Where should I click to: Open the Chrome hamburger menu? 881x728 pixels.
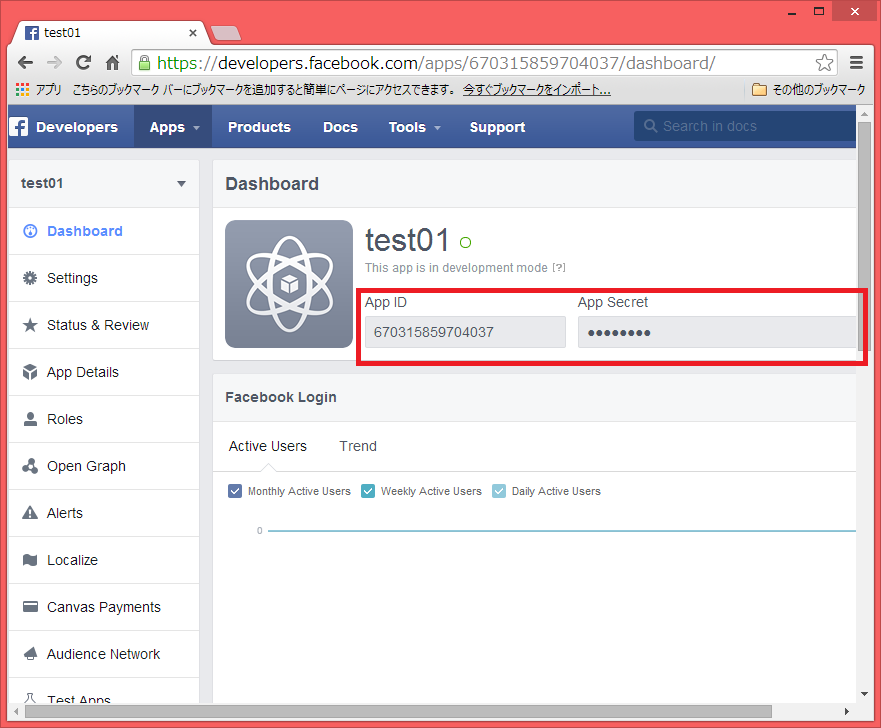coord(856,62)
